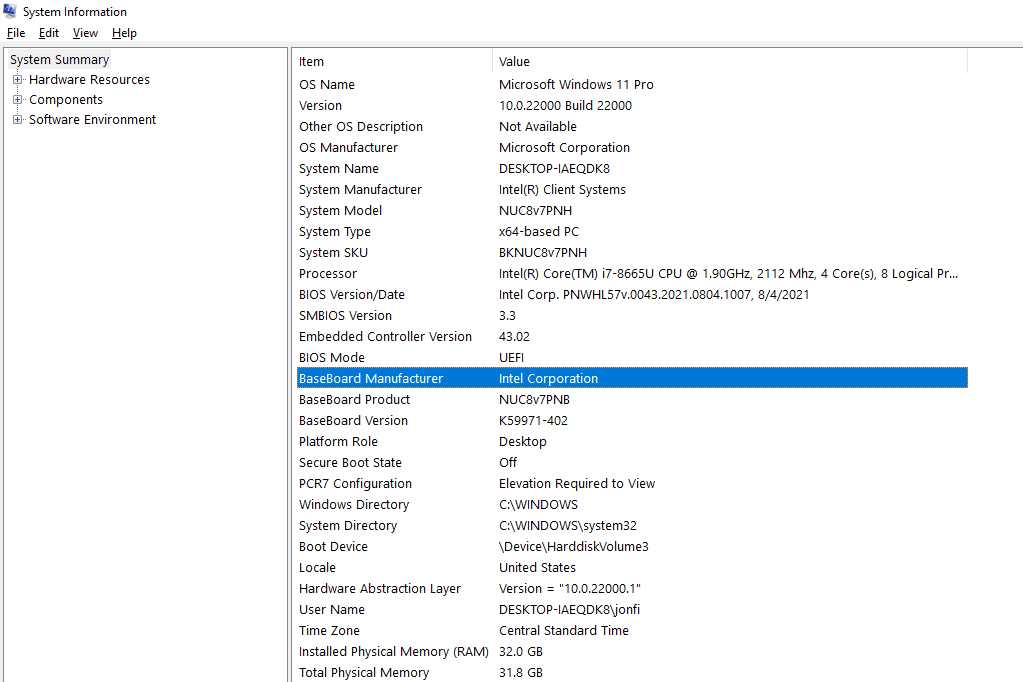
Task: Click the Item column header
Action: (394, 61)
